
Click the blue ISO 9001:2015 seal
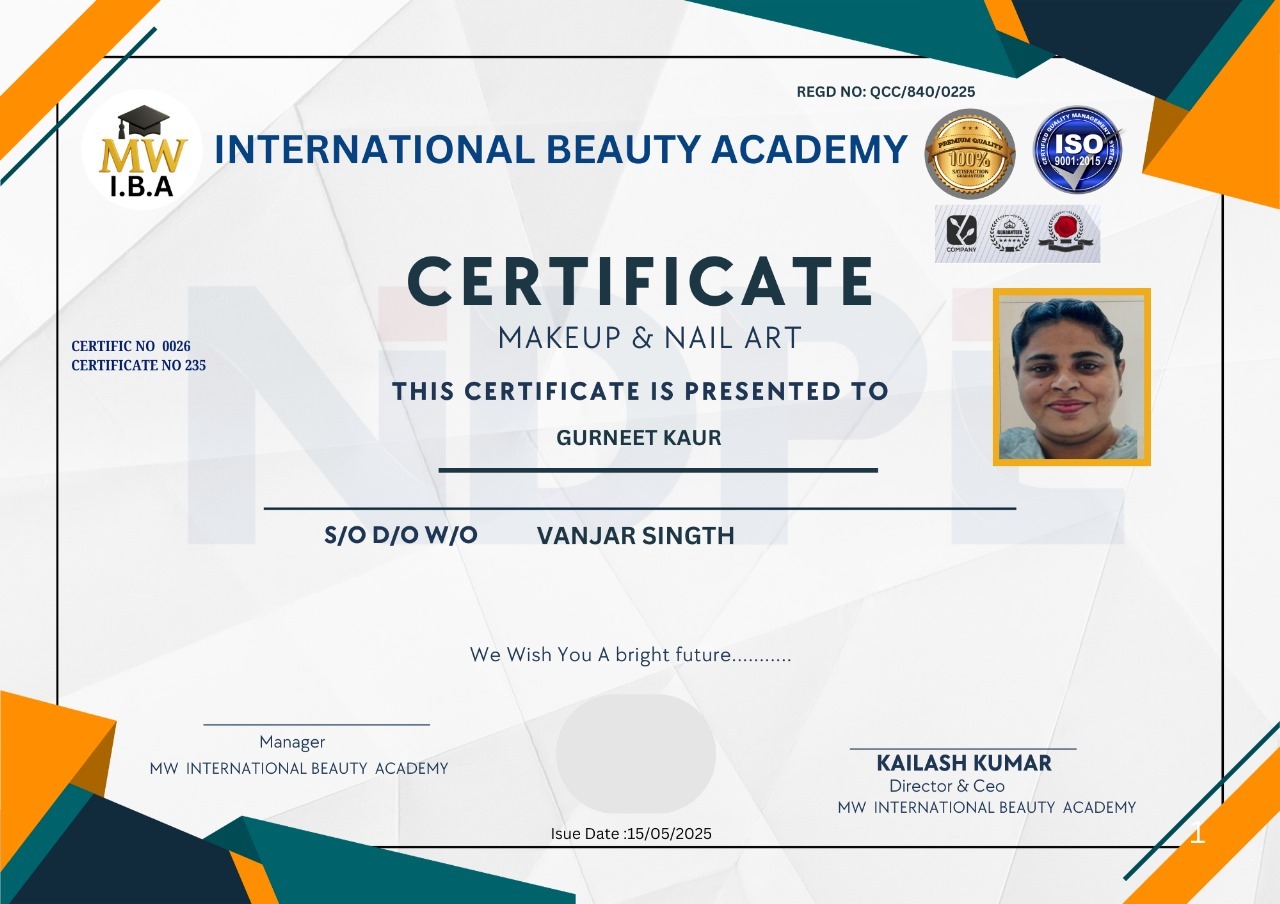(1077, 150)
